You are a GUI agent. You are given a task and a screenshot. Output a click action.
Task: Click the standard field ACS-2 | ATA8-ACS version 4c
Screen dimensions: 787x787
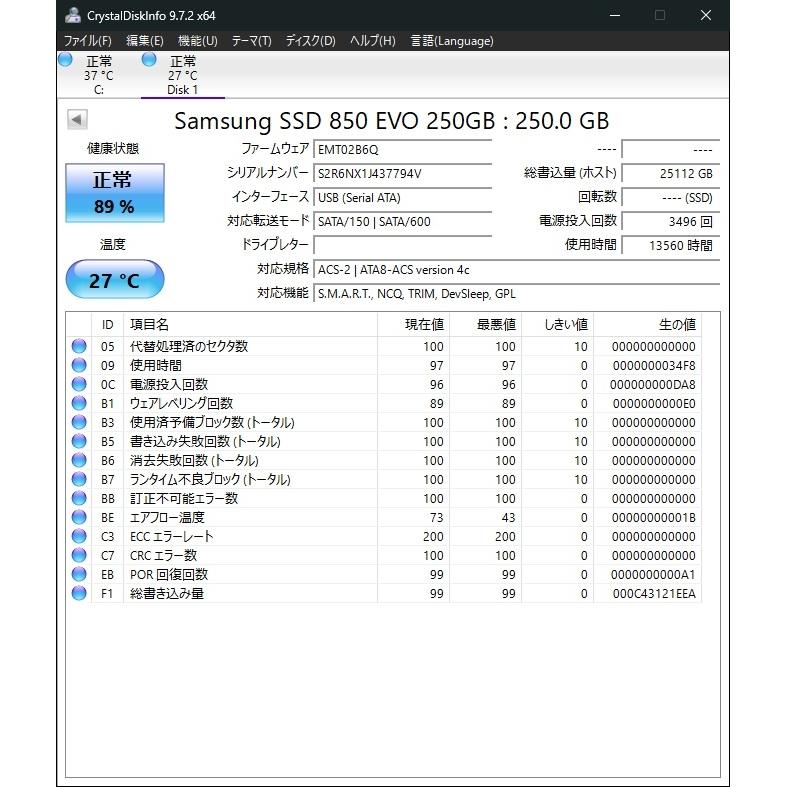(516, 270)
